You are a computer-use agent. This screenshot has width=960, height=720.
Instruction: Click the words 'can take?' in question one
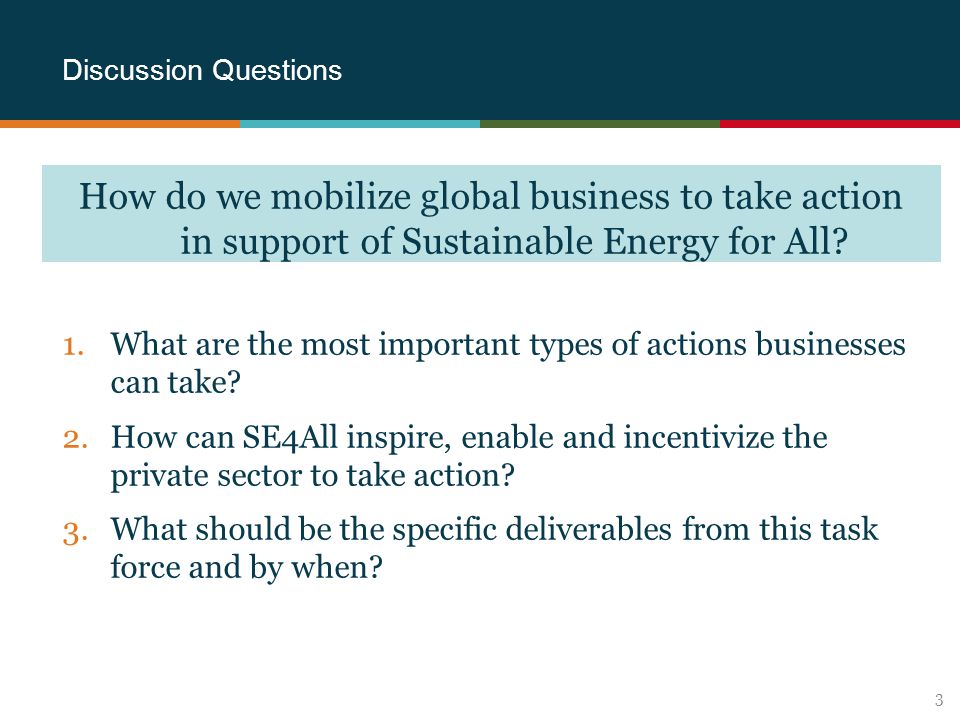pos(176,383)
